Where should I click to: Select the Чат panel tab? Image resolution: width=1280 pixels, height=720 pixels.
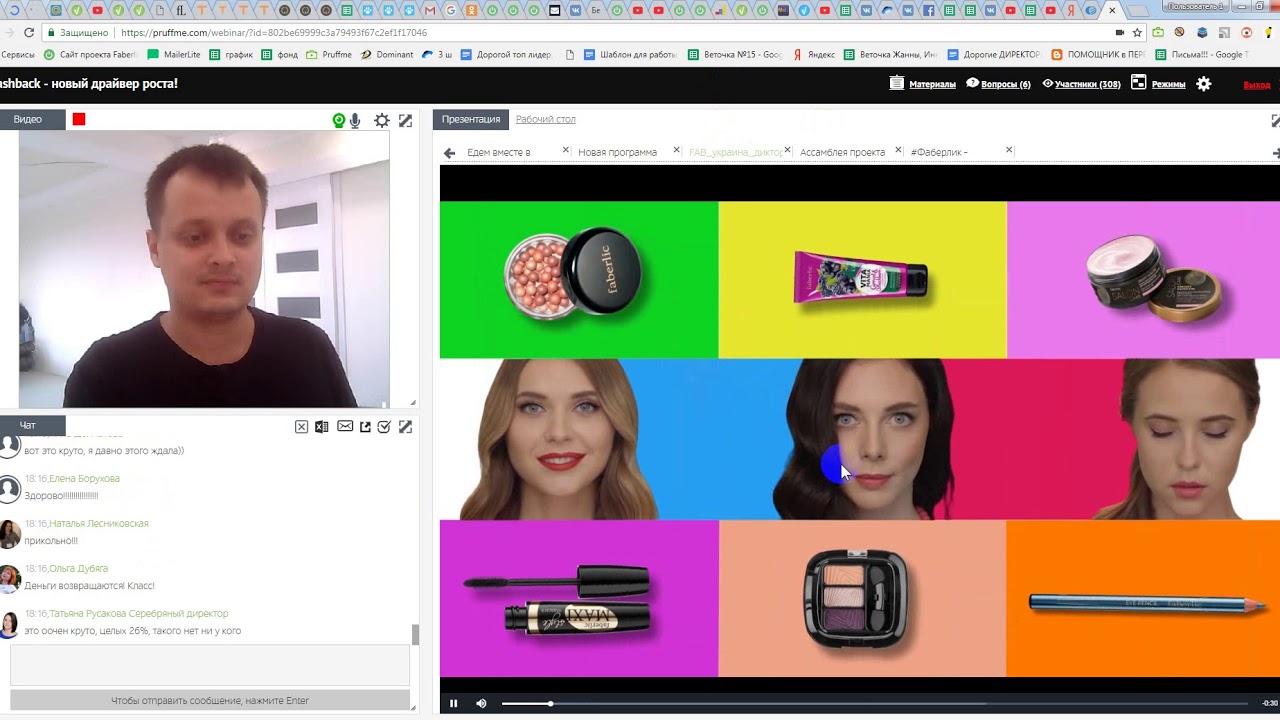(x=32, y=425)
